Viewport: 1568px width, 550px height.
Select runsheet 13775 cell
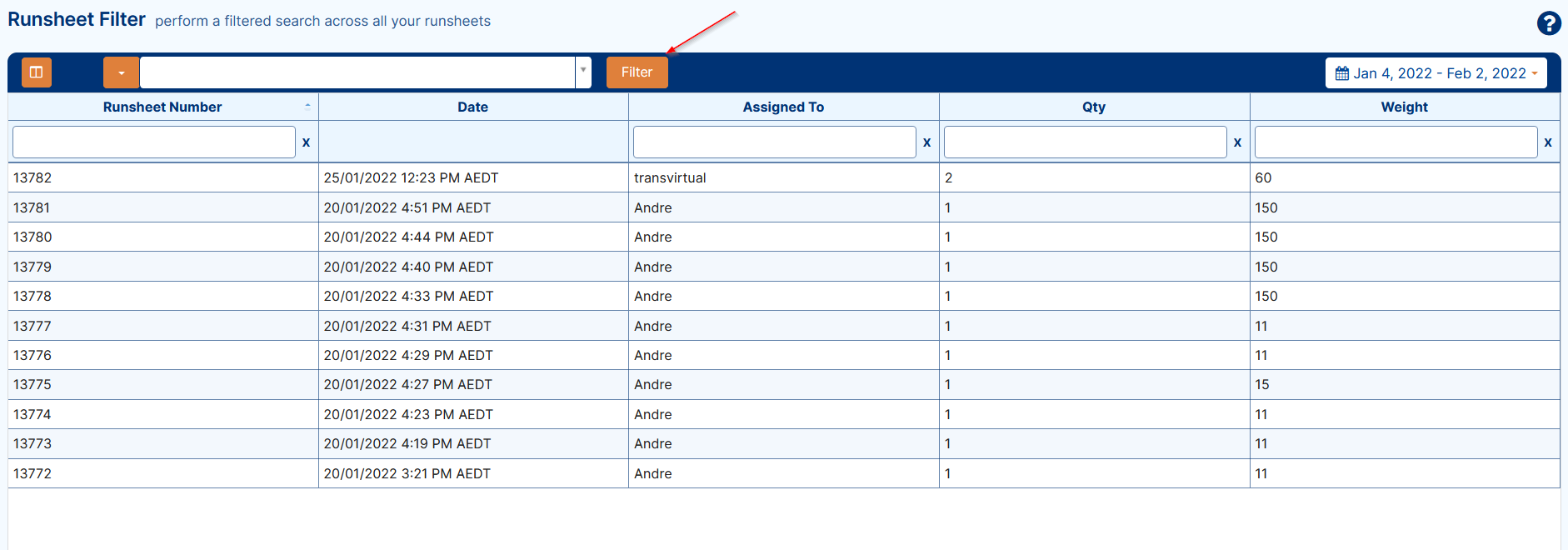[x=163, y=384]
